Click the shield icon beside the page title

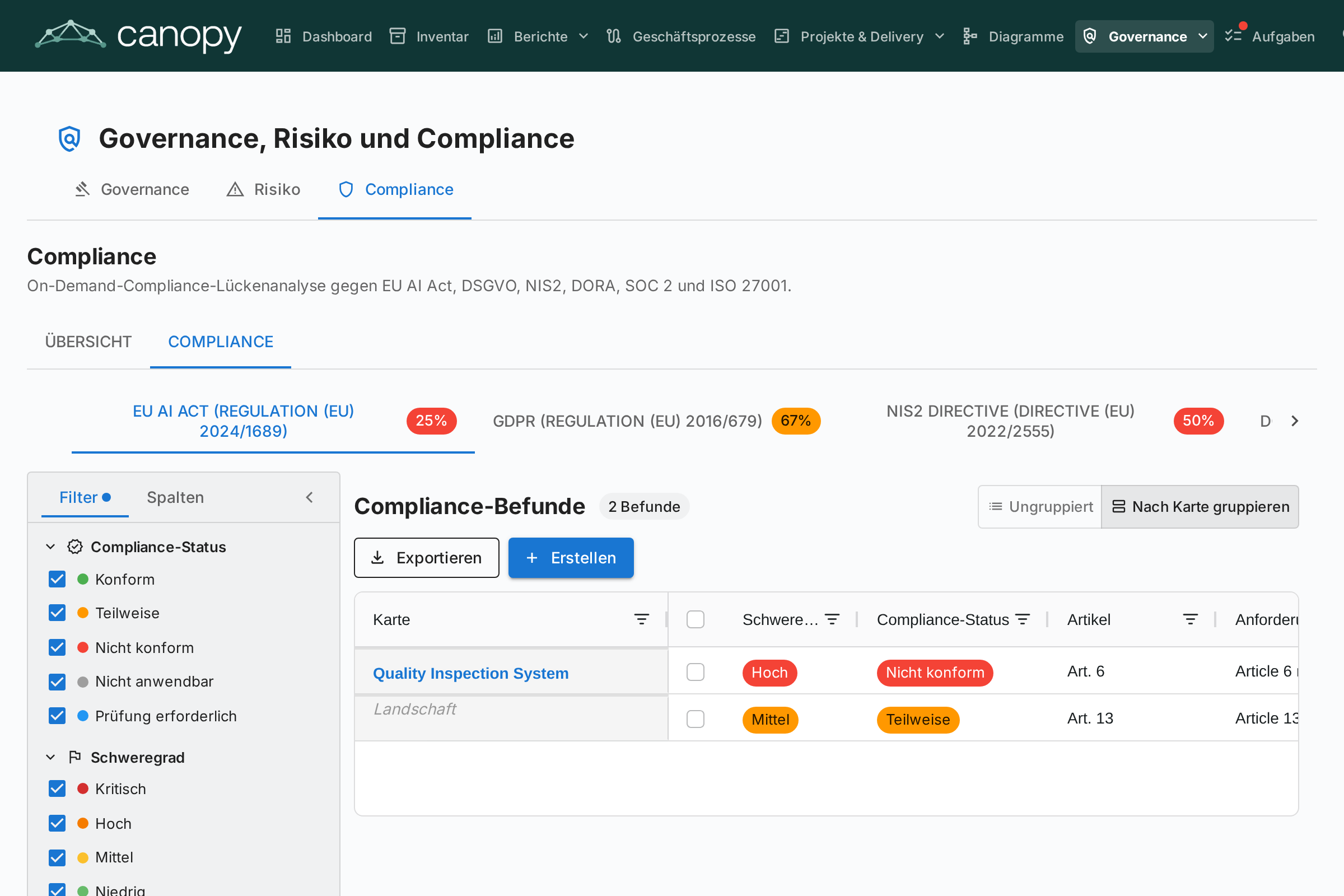(69, 139)
